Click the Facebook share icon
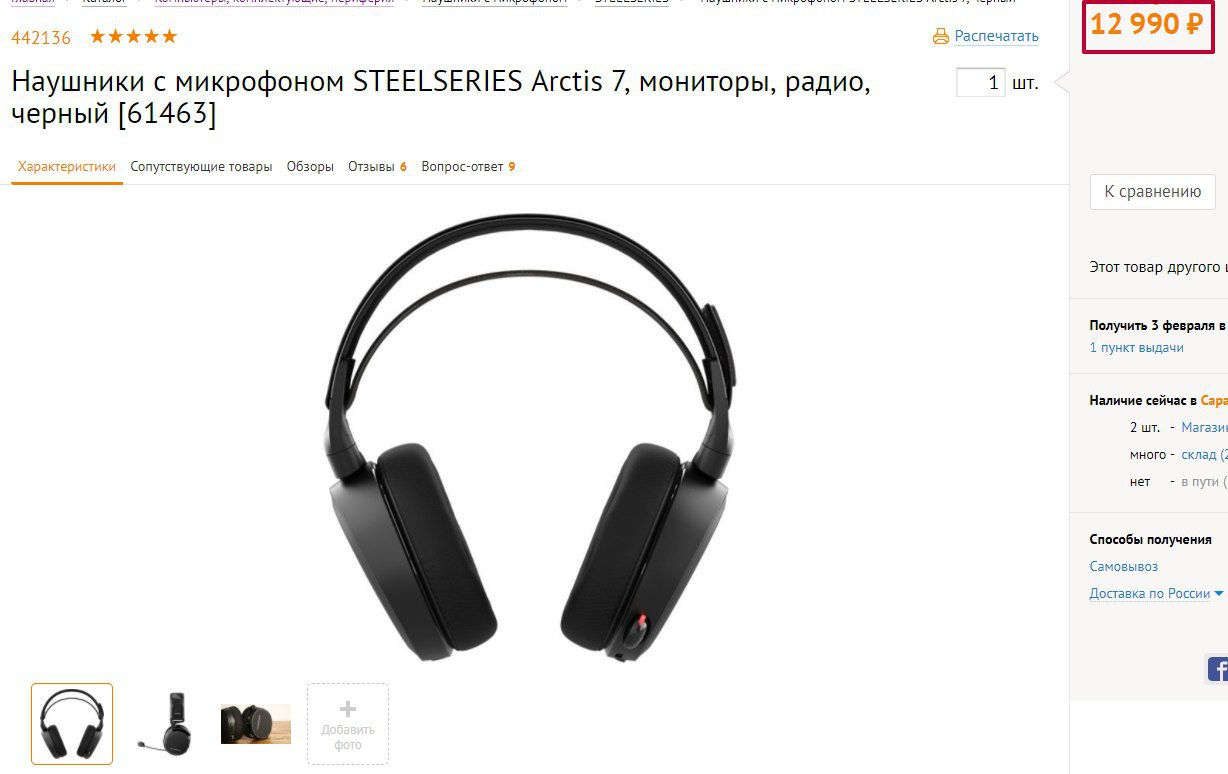Screen dimensions: 1228x774 (1217, 669)
